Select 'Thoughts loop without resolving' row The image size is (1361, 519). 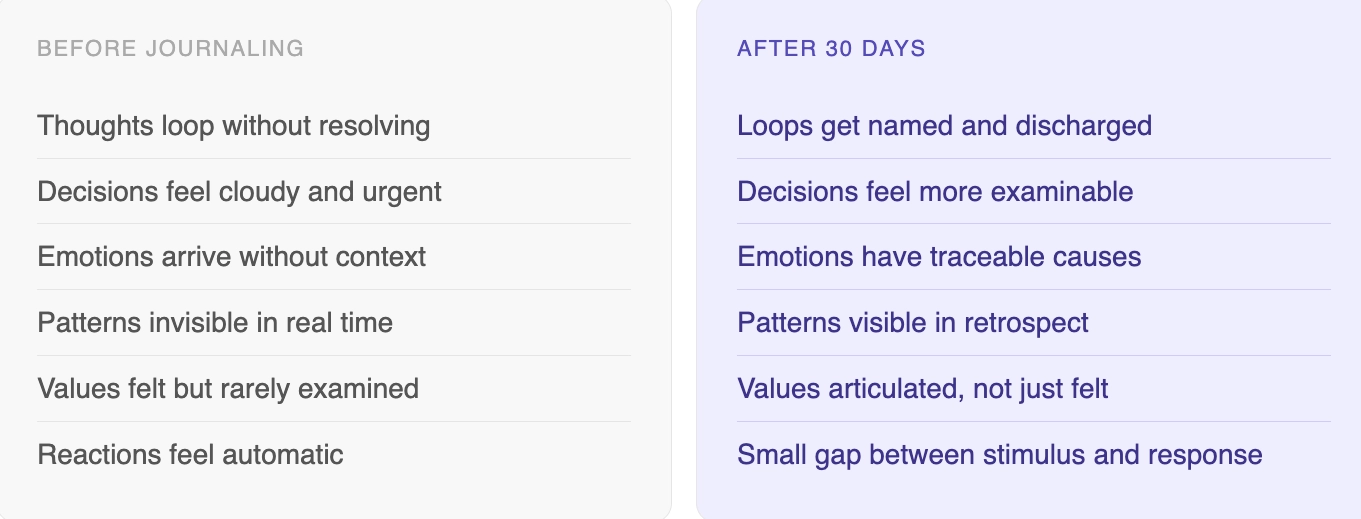point(234,126)
